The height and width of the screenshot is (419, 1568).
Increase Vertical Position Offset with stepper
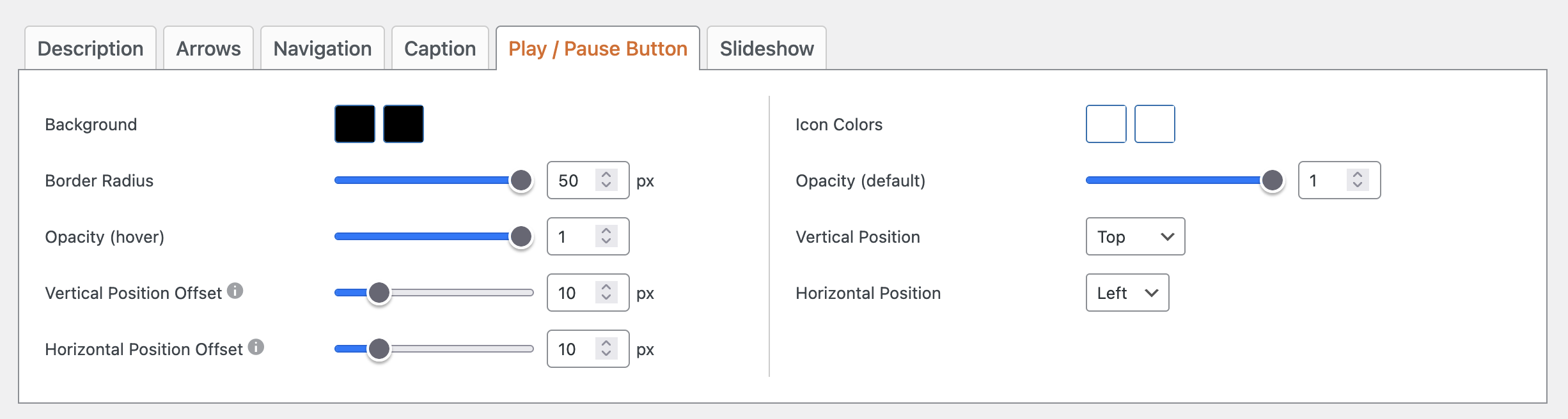tap(606, 287)
